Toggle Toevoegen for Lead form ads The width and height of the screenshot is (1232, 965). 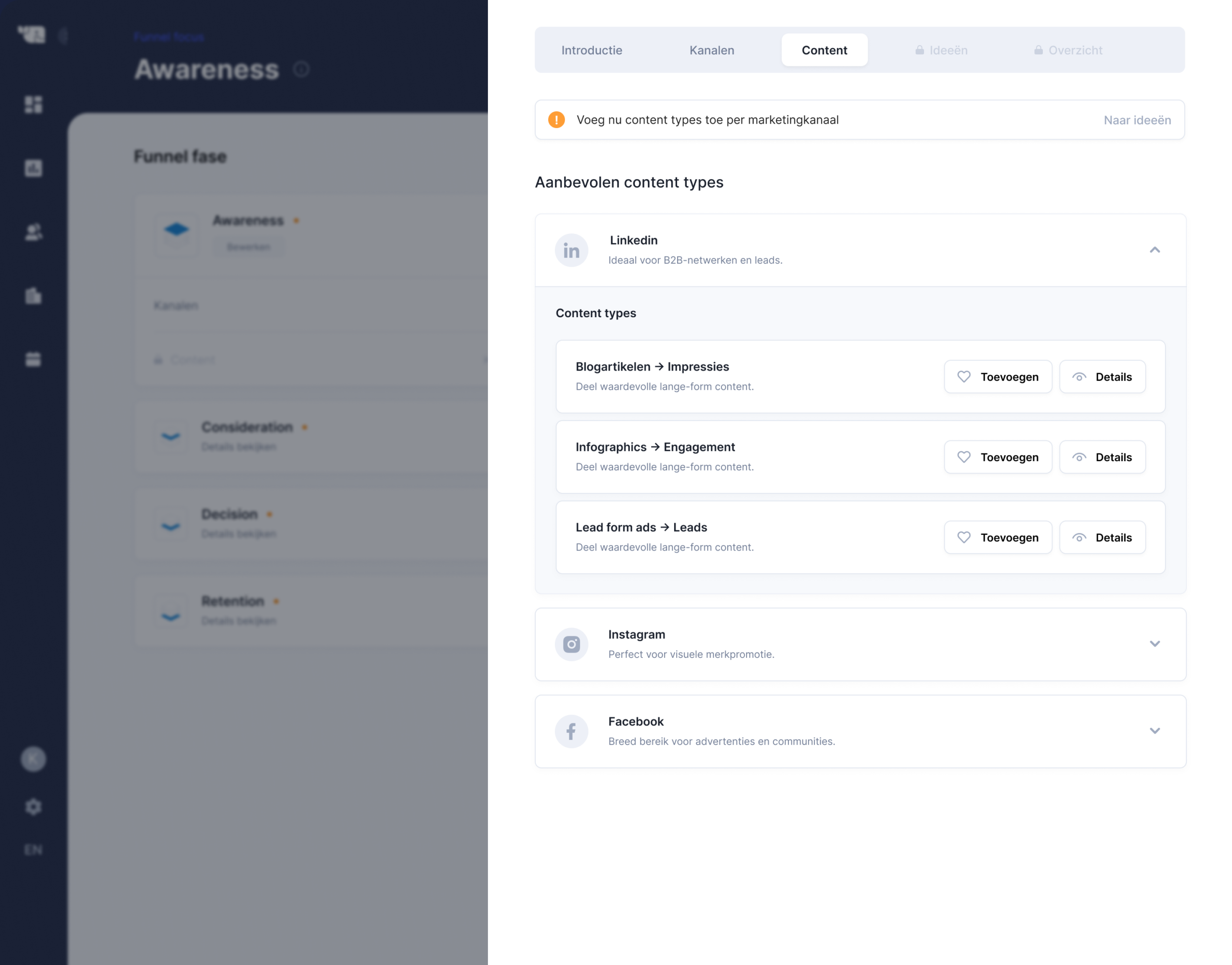click(x=998, y=537)
